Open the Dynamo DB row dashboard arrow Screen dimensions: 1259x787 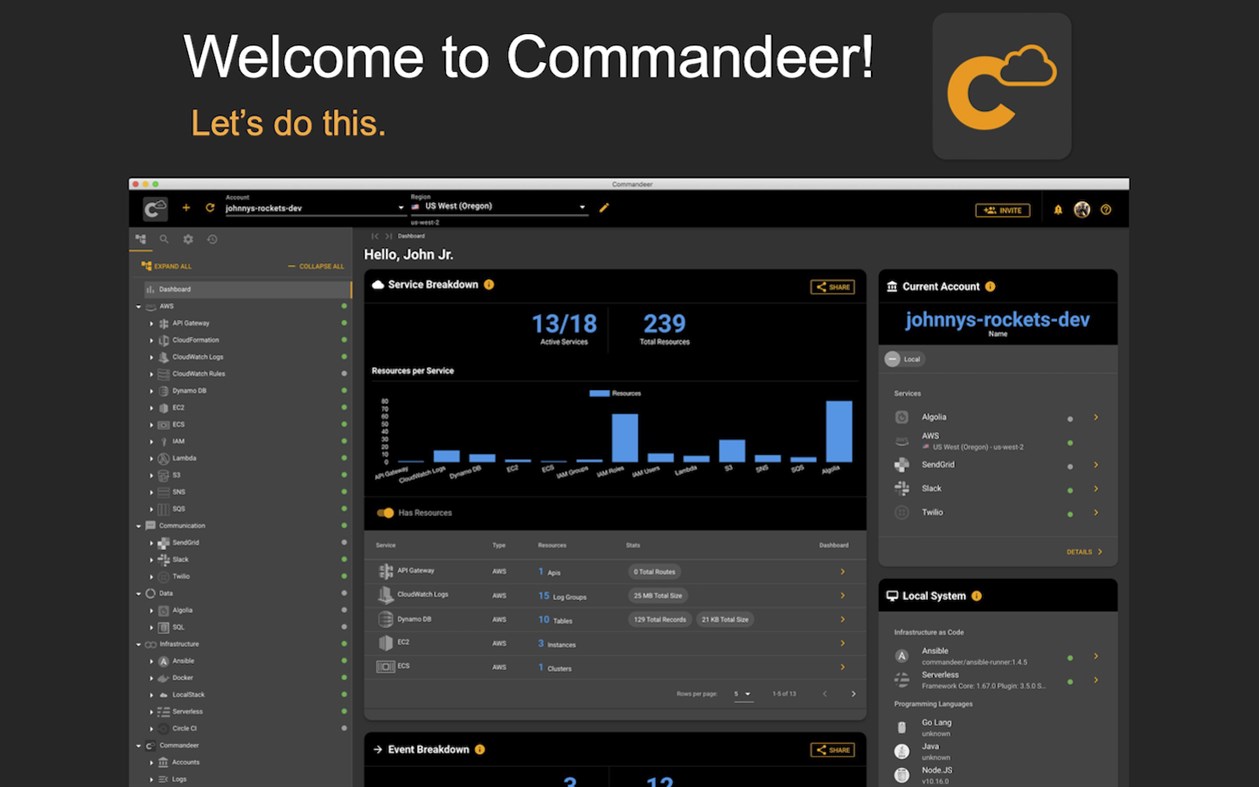coord(842,619)
